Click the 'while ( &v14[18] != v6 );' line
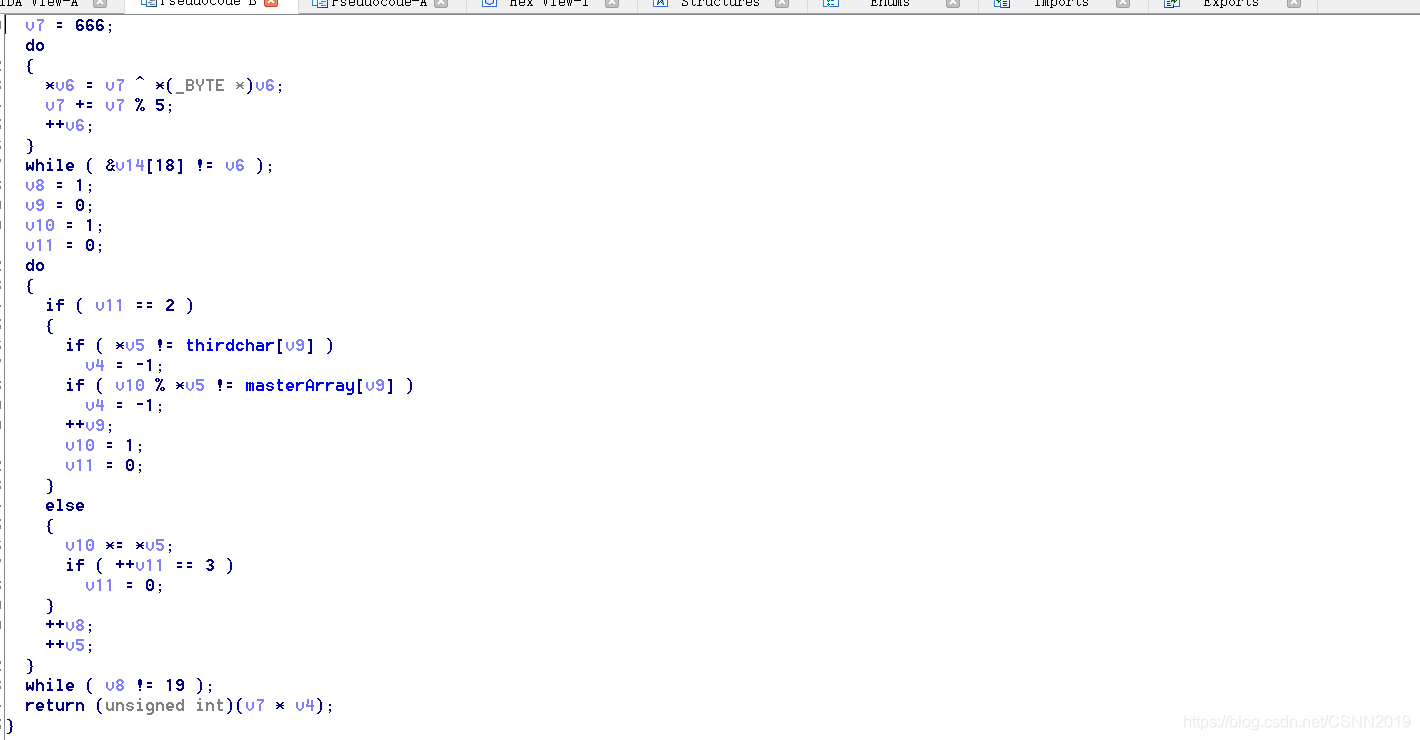Image resolution: width=1420 pixels, height=740 pixels. click(149, 165)
